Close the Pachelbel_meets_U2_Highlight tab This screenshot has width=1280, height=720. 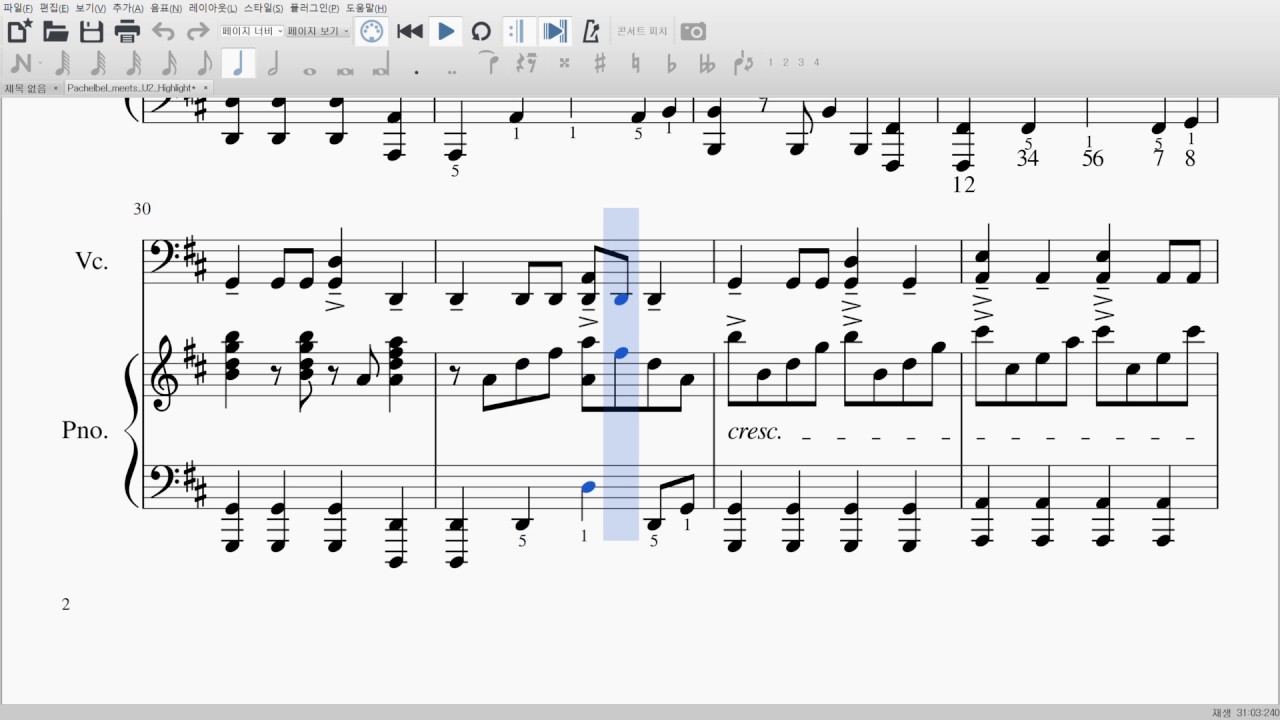point(206,88)
